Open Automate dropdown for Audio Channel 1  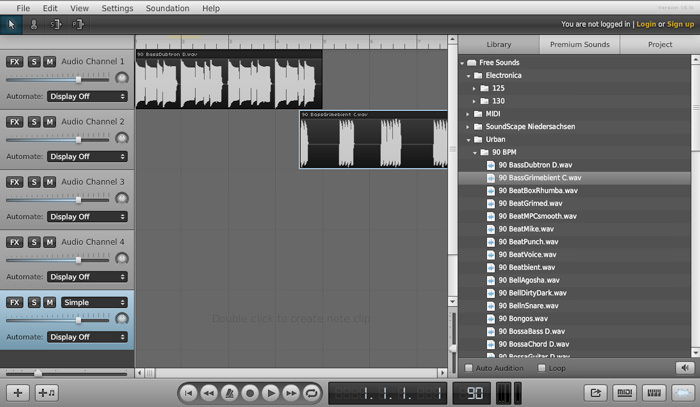[88, 96]
